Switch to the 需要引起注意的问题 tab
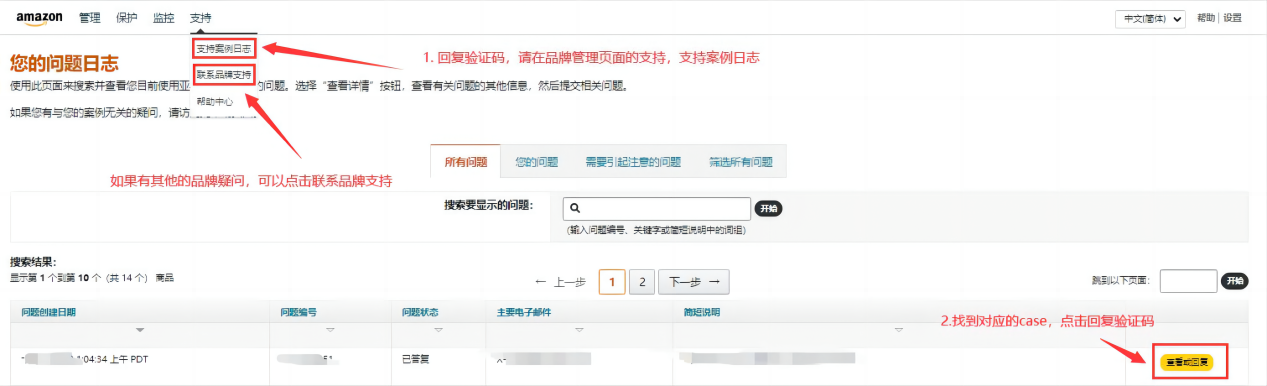The width and height of the screenshot is (1267, 386). point(633,161)
